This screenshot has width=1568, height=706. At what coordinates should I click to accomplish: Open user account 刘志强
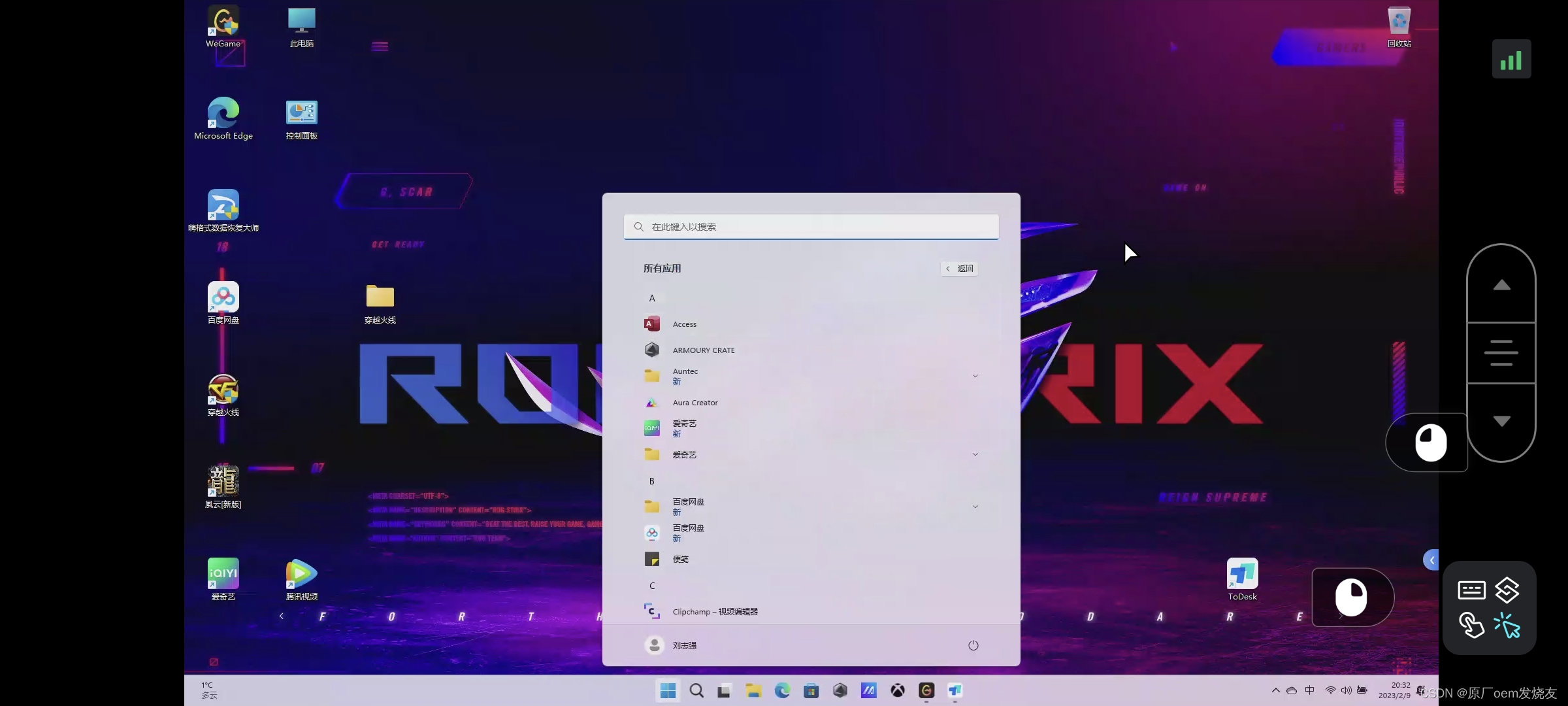[671, 645]
